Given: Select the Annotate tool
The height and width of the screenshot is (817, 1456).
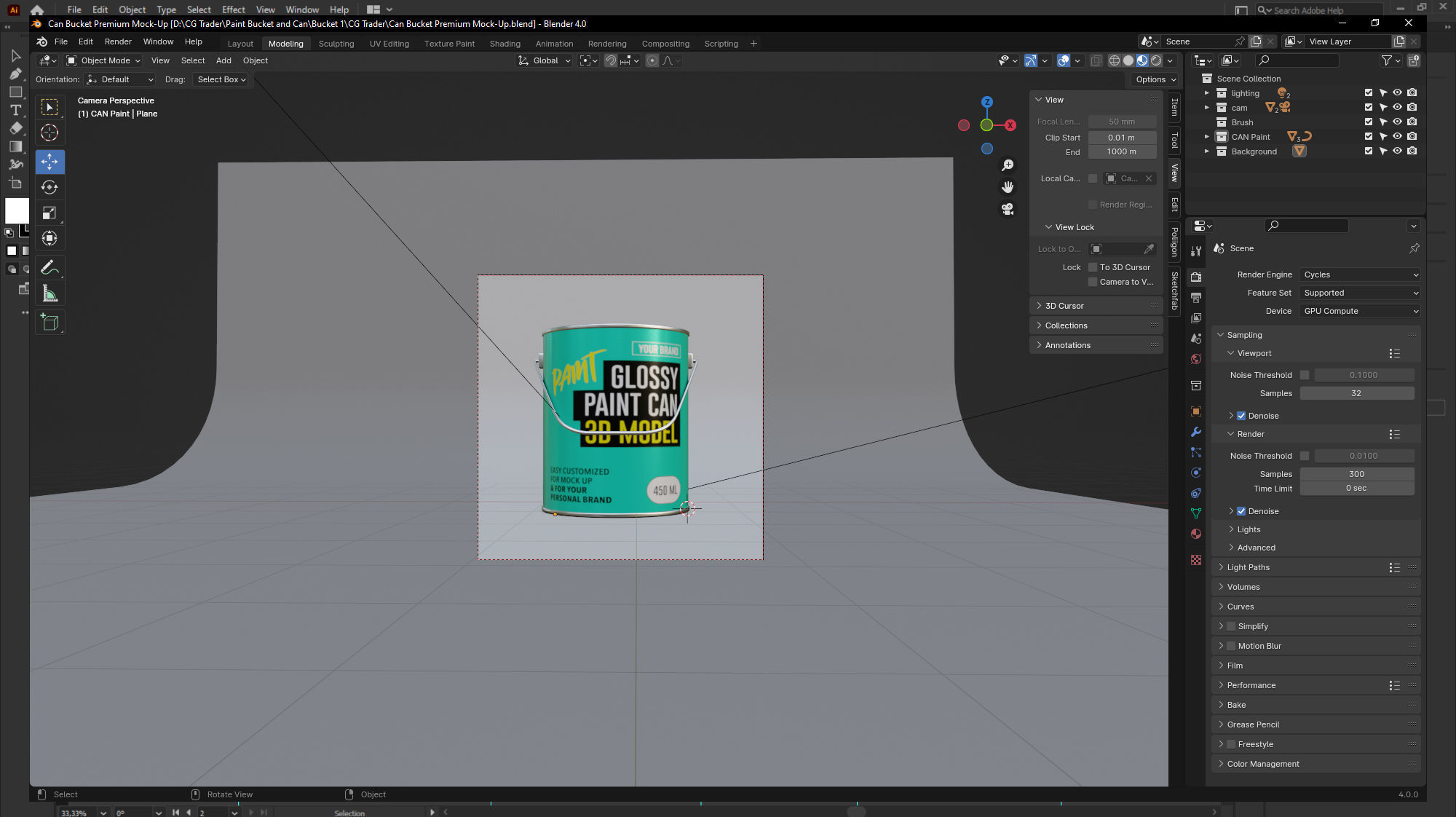Looking at the screenshot, I should pos(50,267).
